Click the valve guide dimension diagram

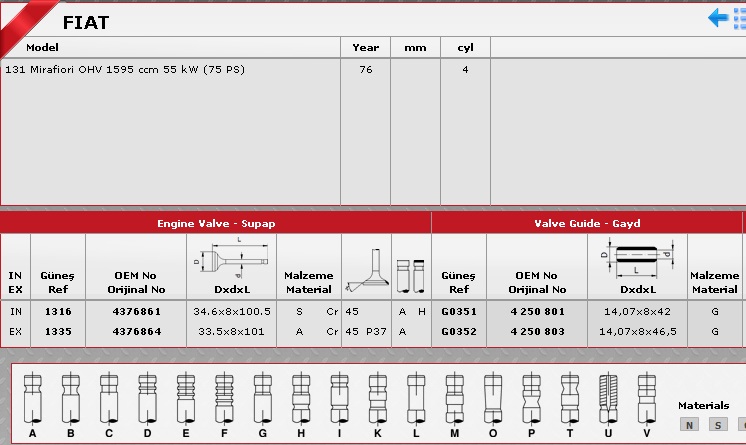(x=636, y=258)
